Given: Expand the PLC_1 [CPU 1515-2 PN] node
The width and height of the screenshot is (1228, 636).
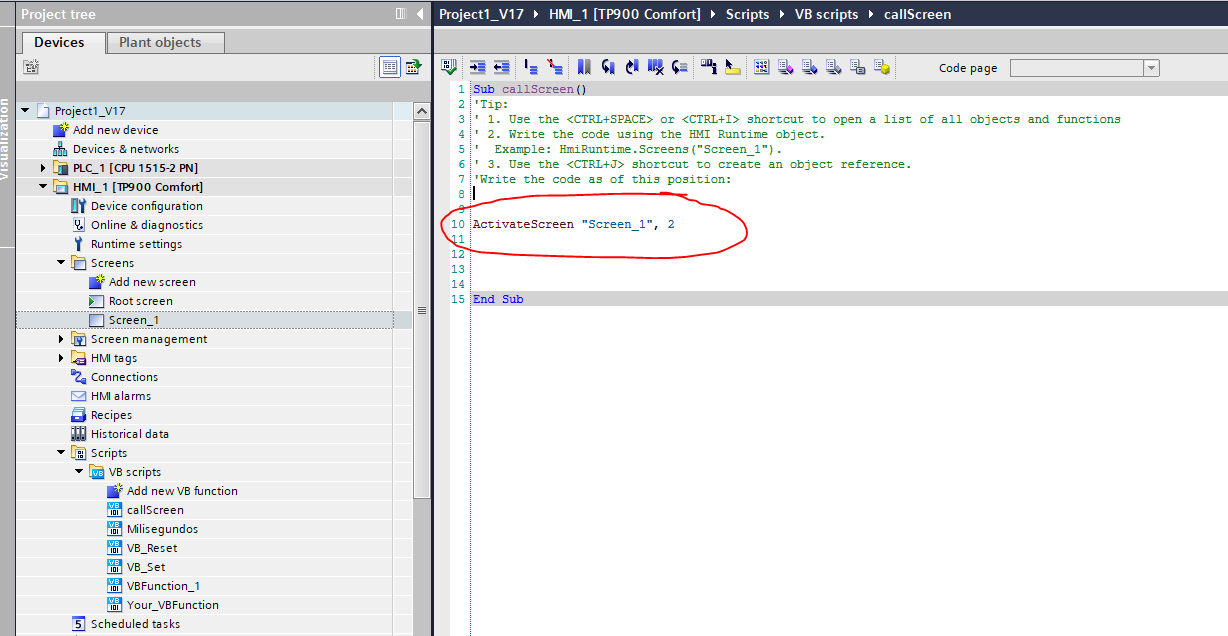Looking at the screenshot, I should (43, 168).
